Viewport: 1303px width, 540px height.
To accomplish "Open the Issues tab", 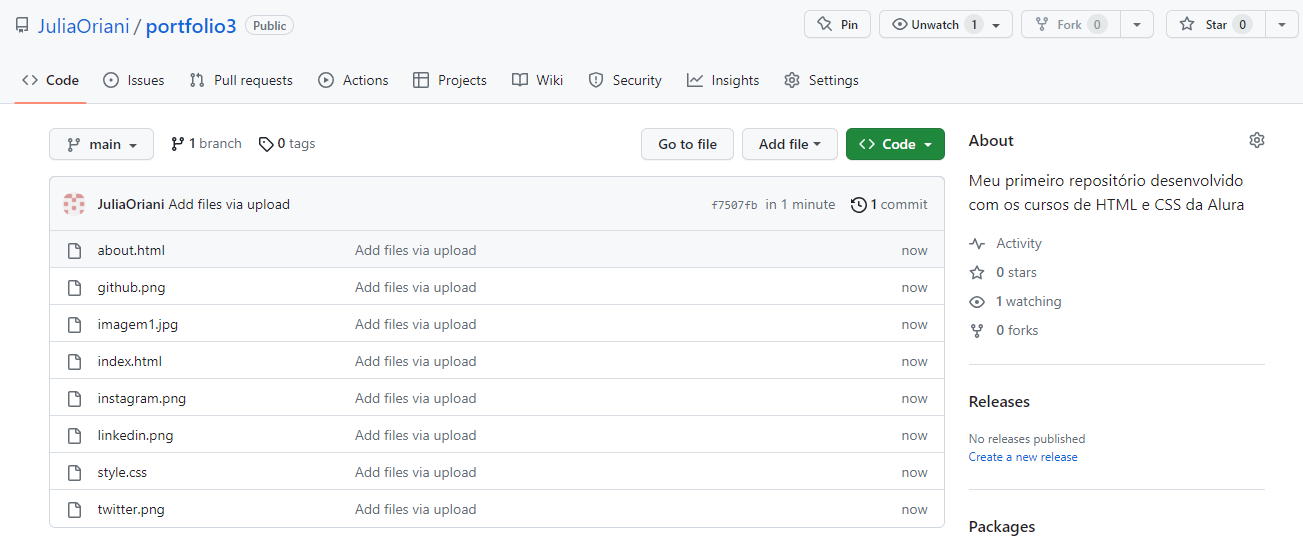I will point(133,80).
